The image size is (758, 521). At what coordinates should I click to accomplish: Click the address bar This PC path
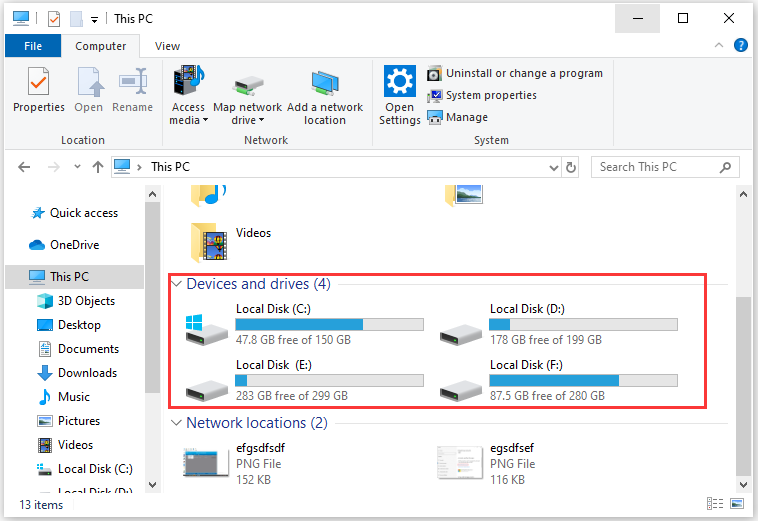170,167
